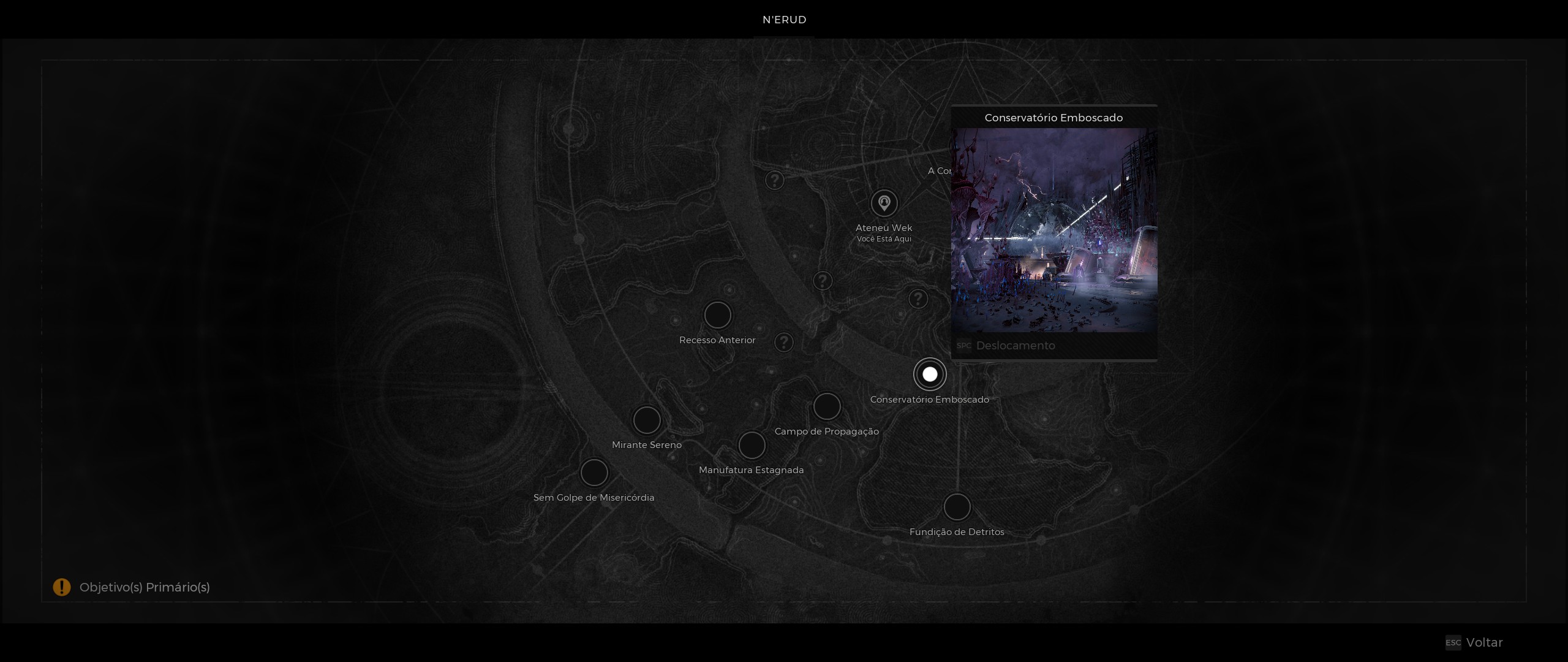The height and width of the screenshot is (662, 1568).
Task: Click the unknown location marker beside Recesso Anterior
Action: click(x=783, y=342)
